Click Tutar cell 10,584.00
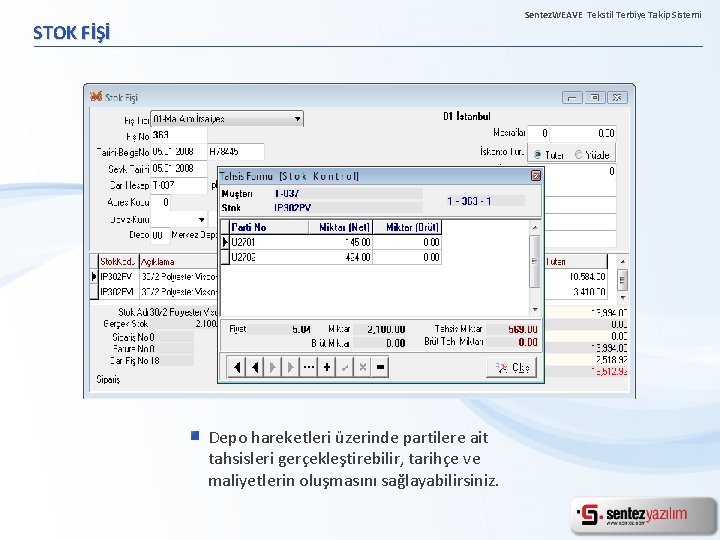 (x=576, y=277)
